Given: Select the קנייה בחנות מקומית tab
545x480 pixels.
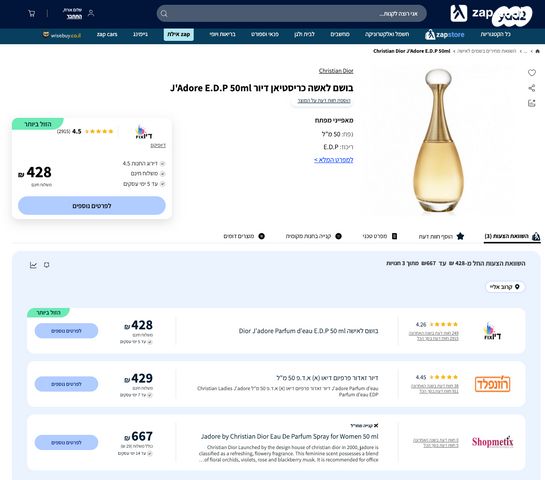Looking at the screenshot, I should (314, 236).
